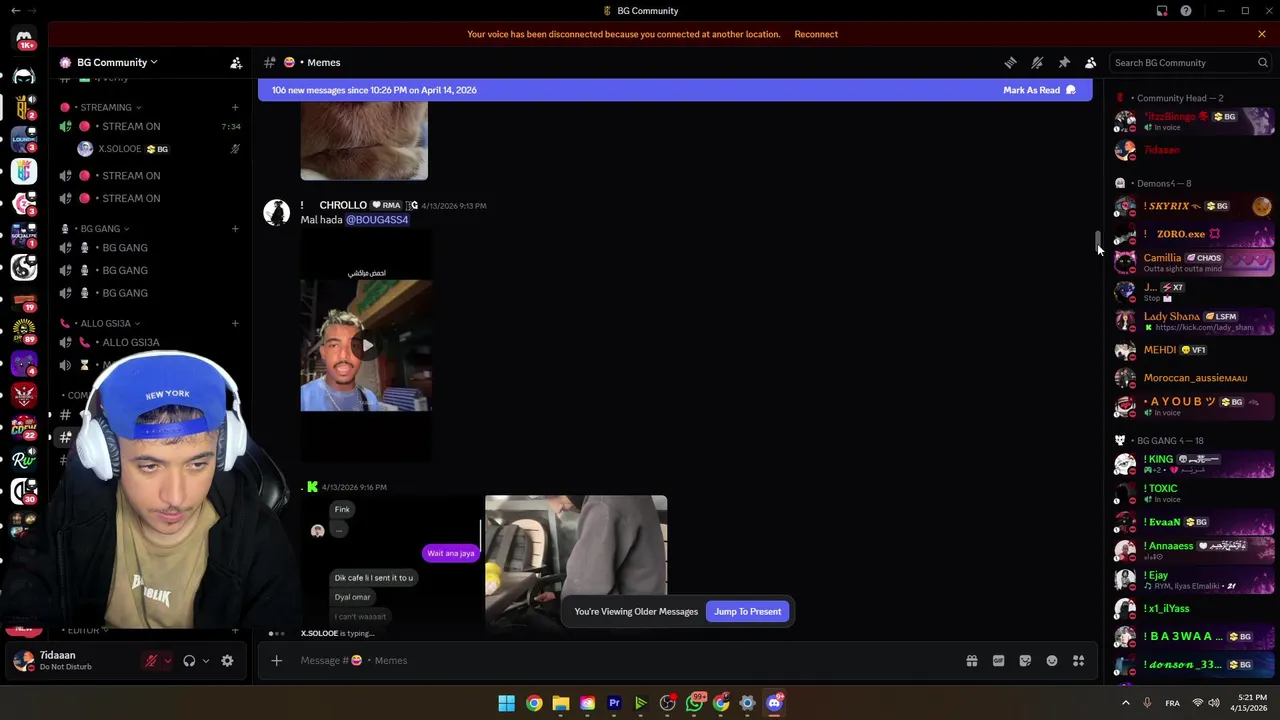Open microphone input options arrow
The image size is (1280, 720).
click(x=167, y=660)
